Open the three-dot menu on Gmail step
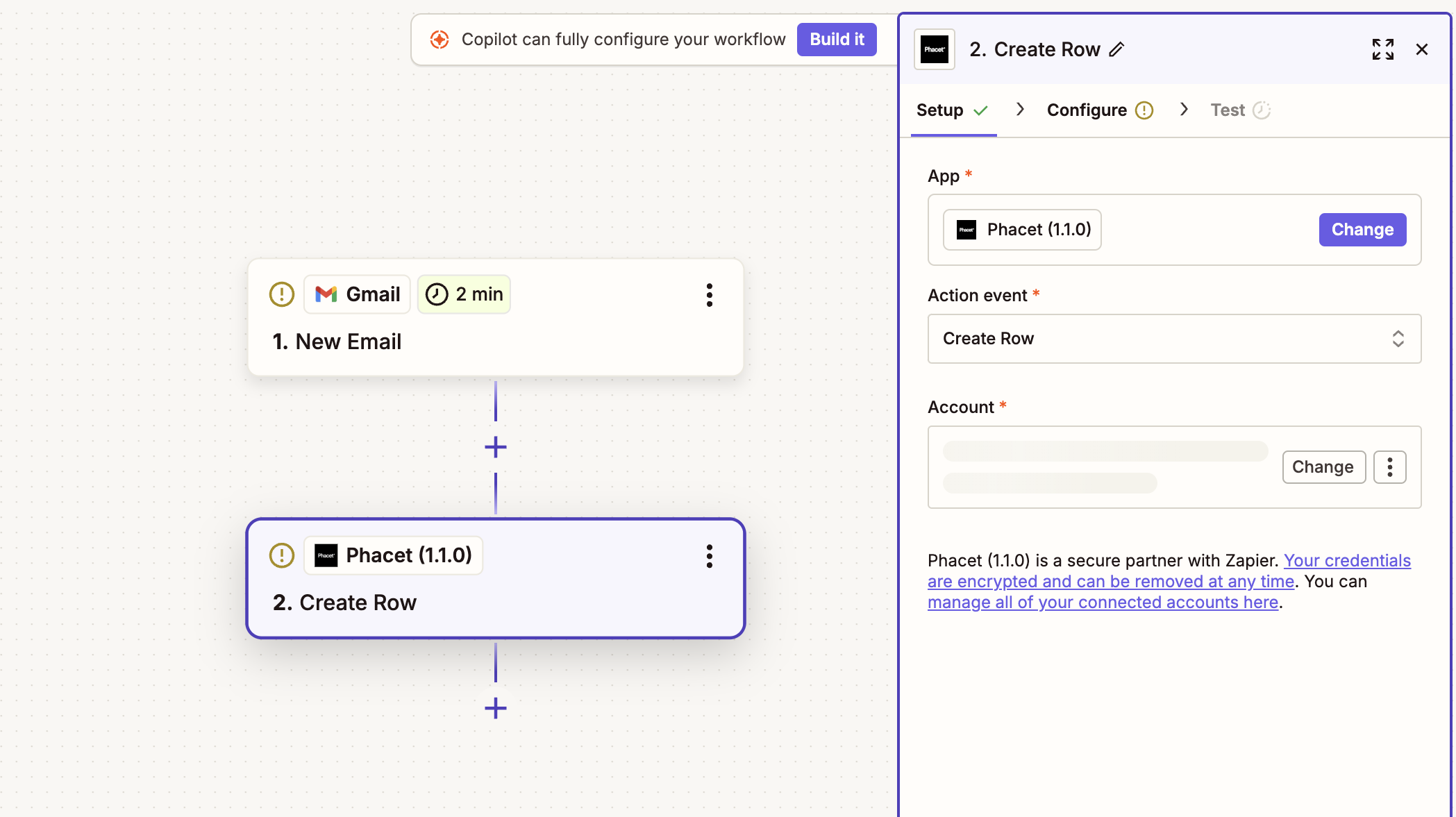This screenshot has width=1456, height=817. 709,295
